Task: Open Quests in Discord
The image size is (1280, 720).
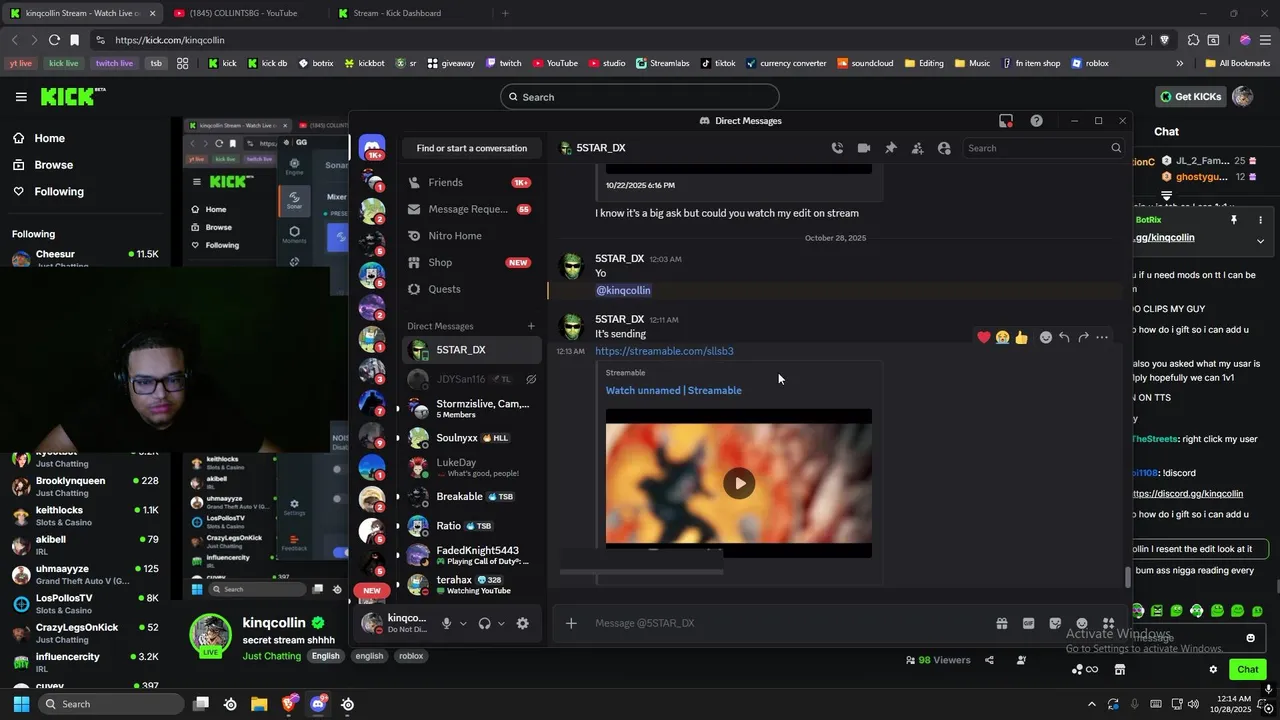Action: click(x=472, y=289)
